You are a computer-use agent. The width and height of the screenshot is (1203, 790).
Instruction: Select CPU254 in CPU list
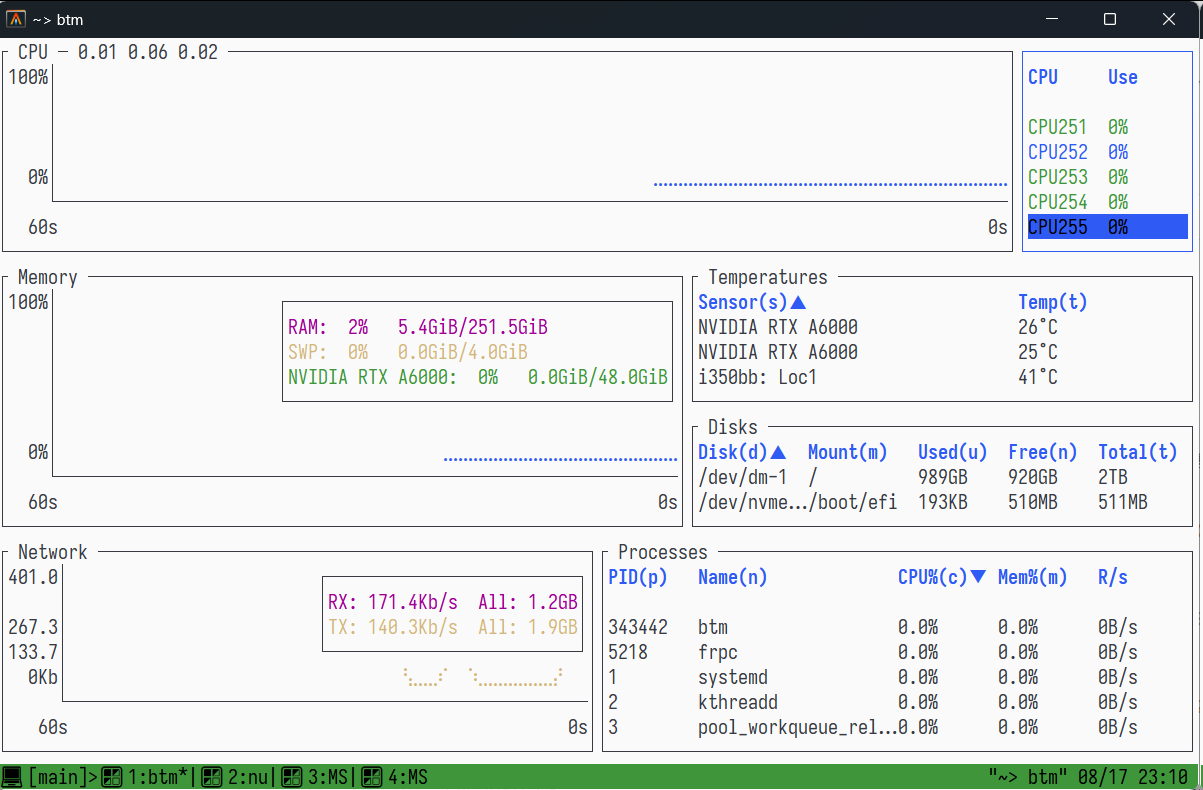(x=1108, y=202)
